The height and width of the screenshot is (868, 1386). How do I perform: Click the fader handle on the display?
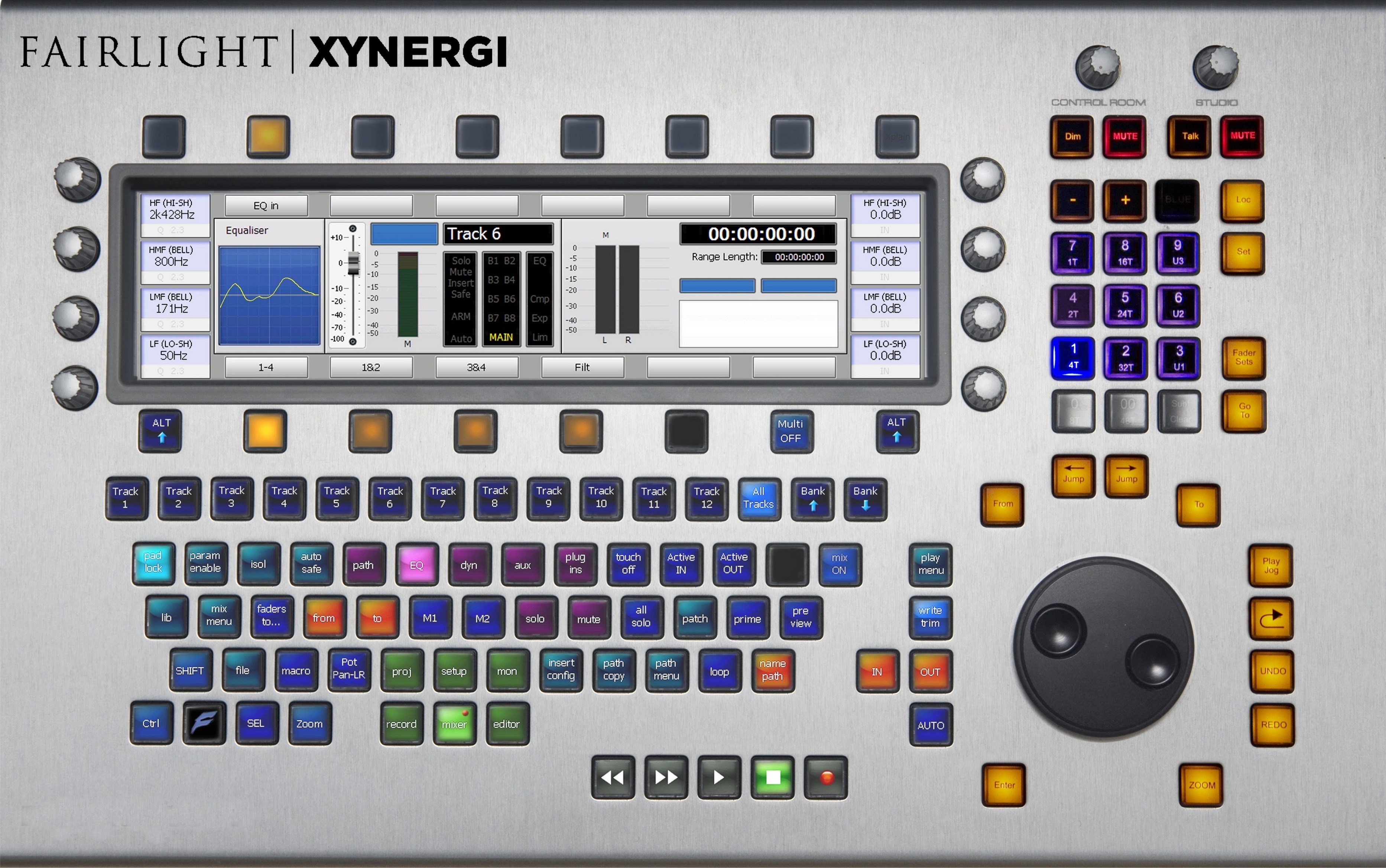(354, 263)
